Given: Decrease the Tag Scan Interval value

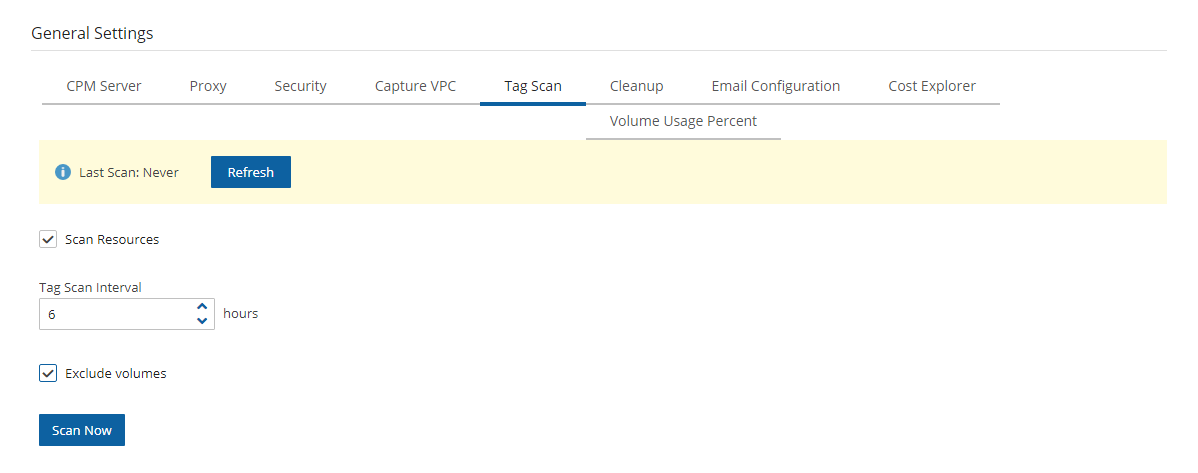Looking at the screenshot, I should pyautogui.click(x=202, y=320).
